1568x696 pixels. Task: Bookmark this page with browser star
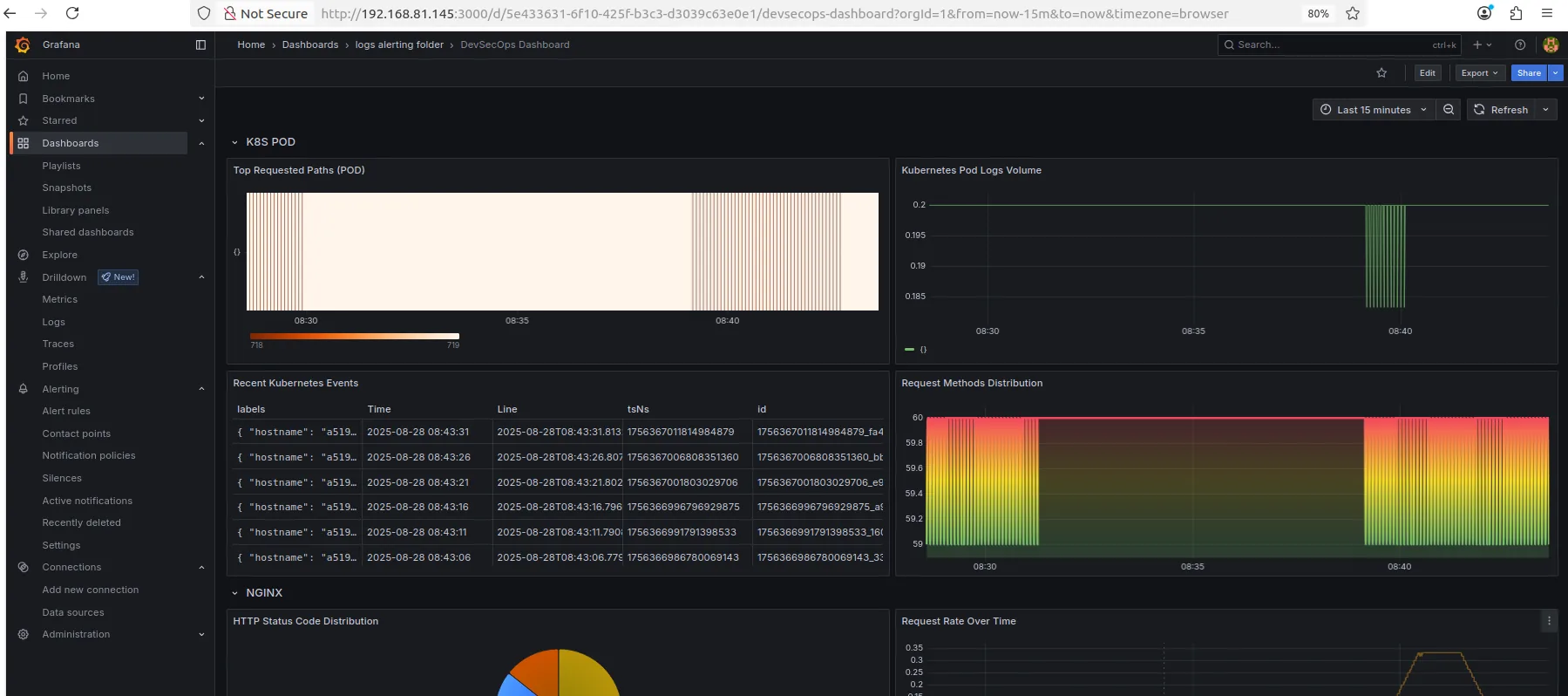pos(1353,13)
